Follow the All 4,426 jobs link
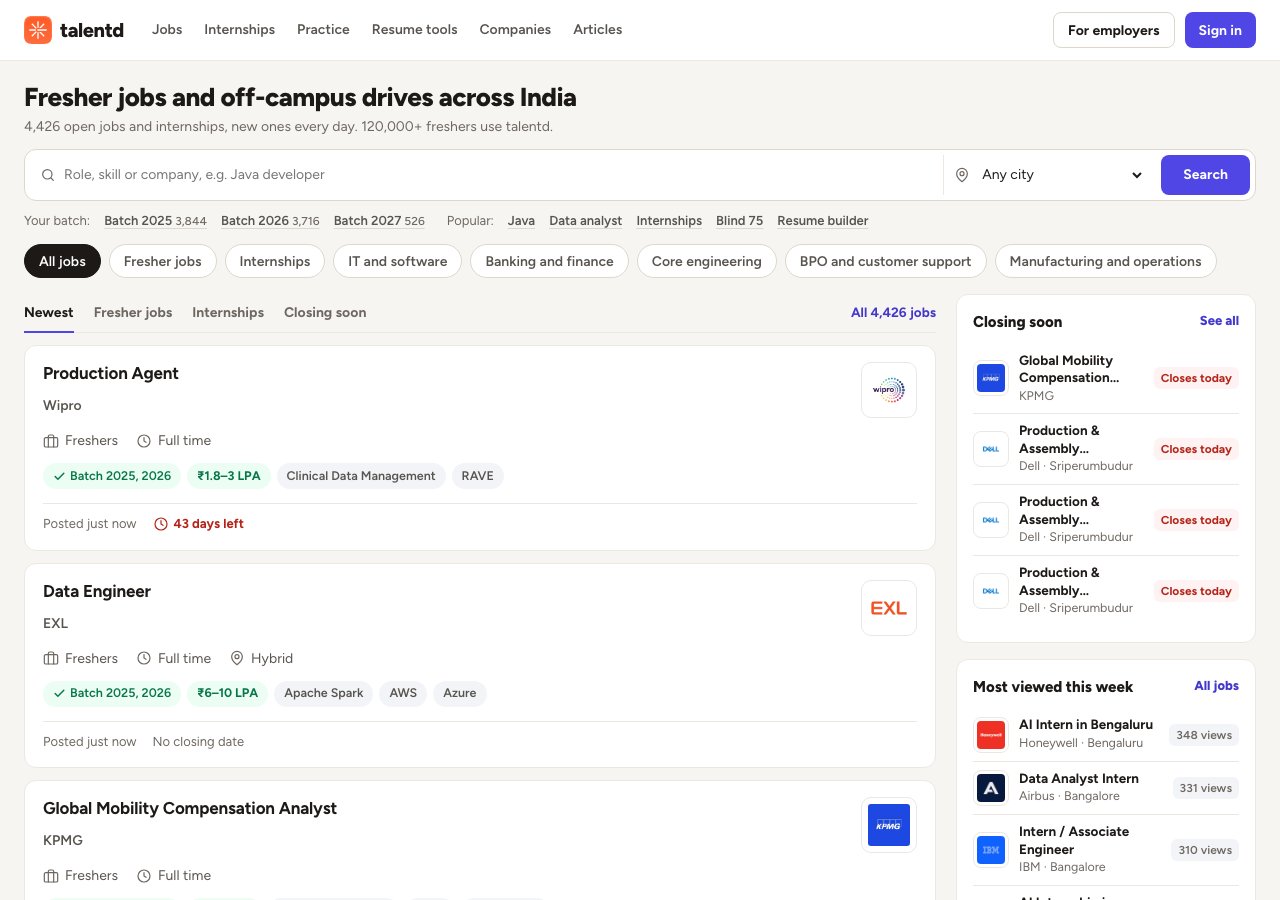Image resolution: width=1280 pixels, height=900 pixels. [x=894, y=313]
